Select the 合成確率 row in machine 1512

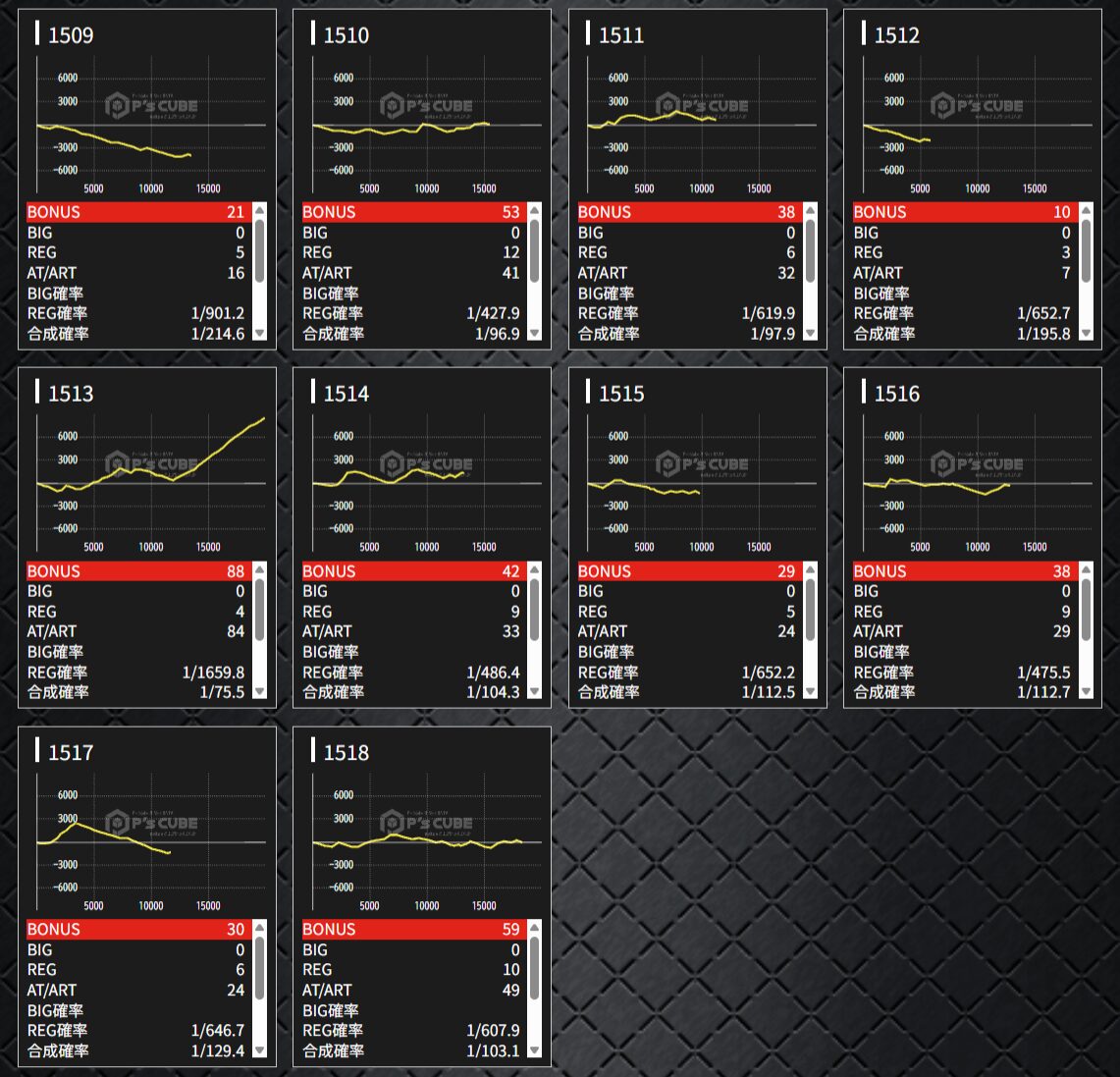coord(962,333)
